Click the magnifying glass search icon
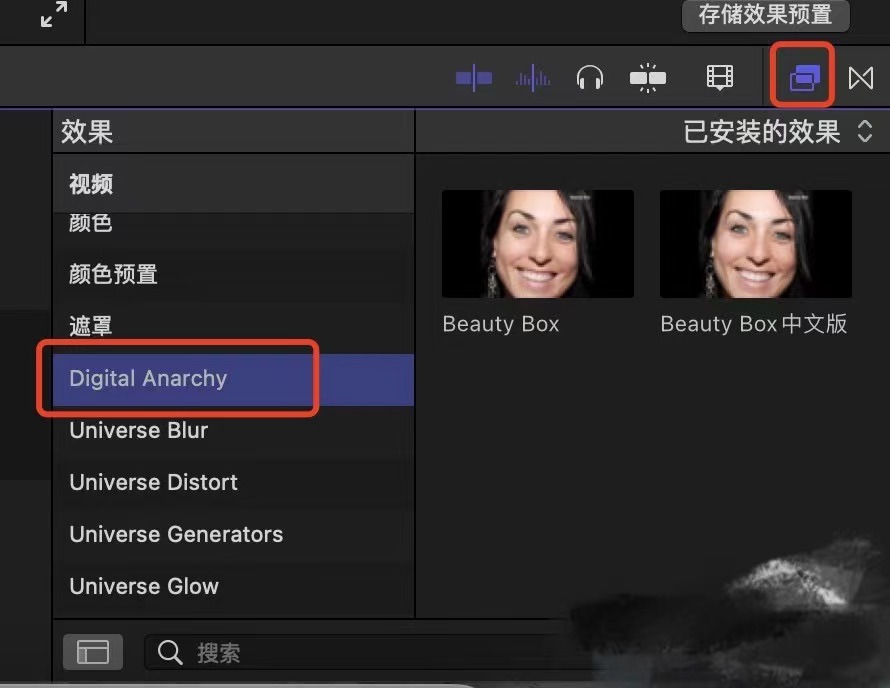 click(x=169, y=652)
